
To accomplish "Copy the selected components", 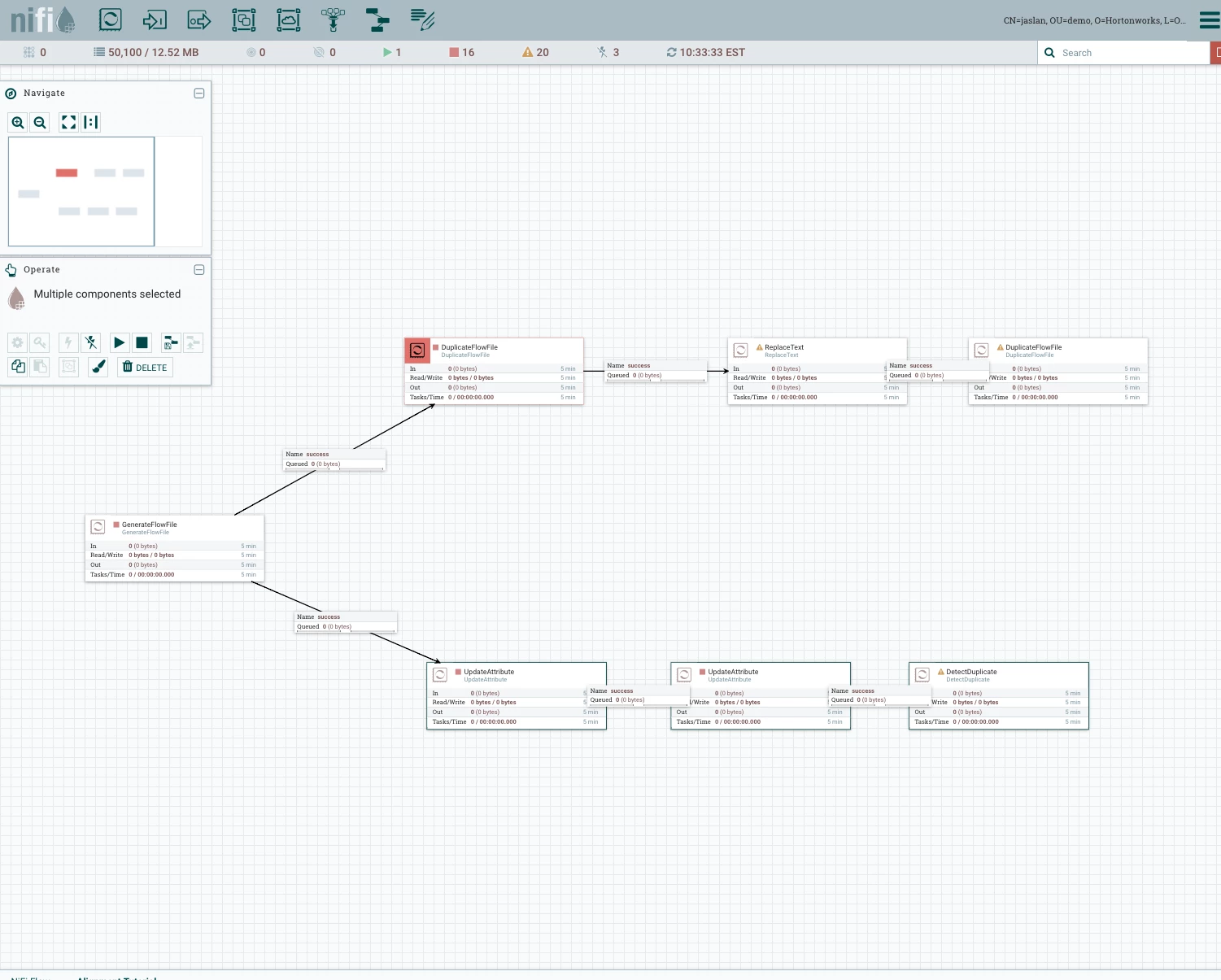I will click(x=18, y=367).
